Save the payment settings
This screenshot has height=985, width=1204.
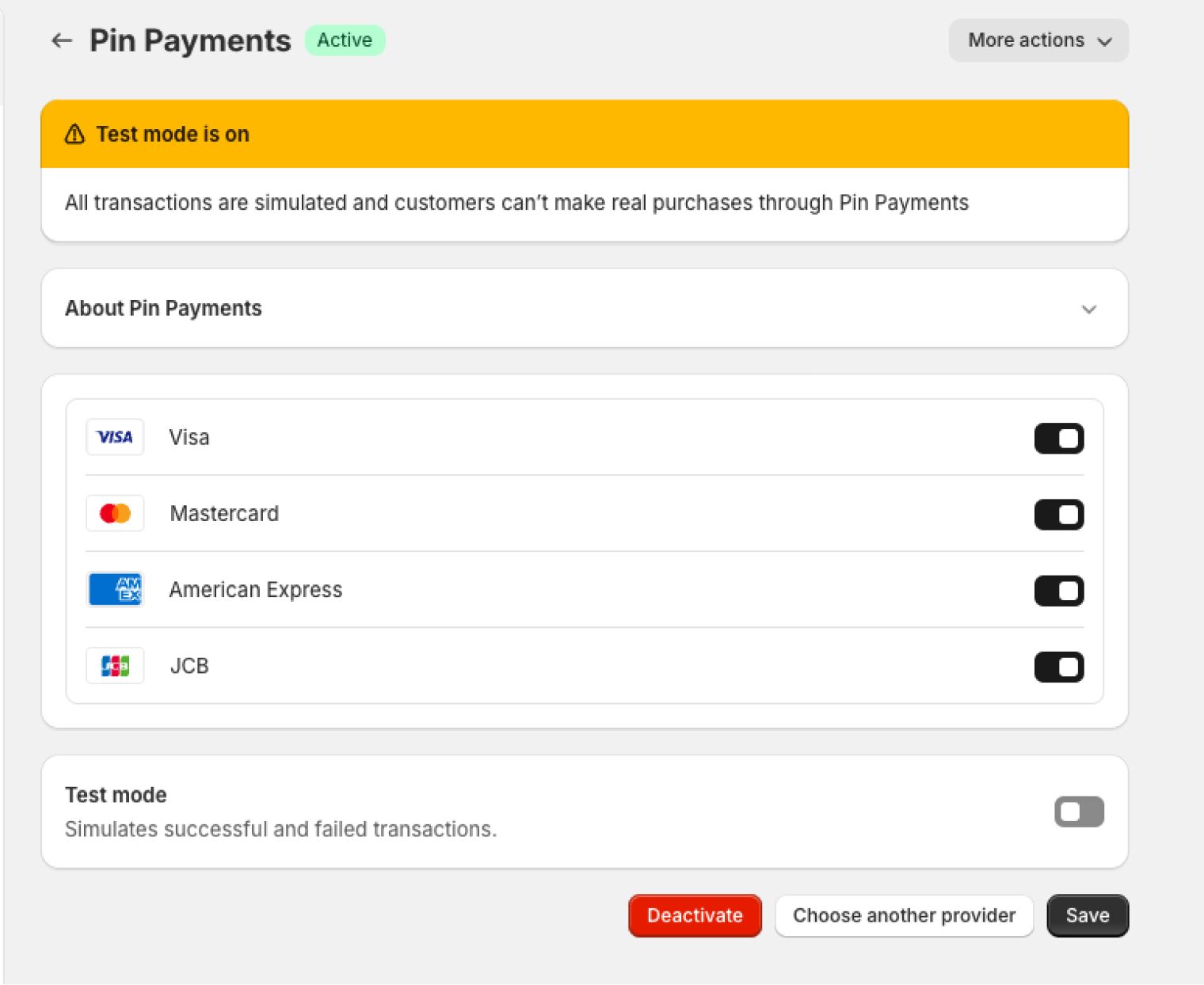click(x=1088, y=915)
